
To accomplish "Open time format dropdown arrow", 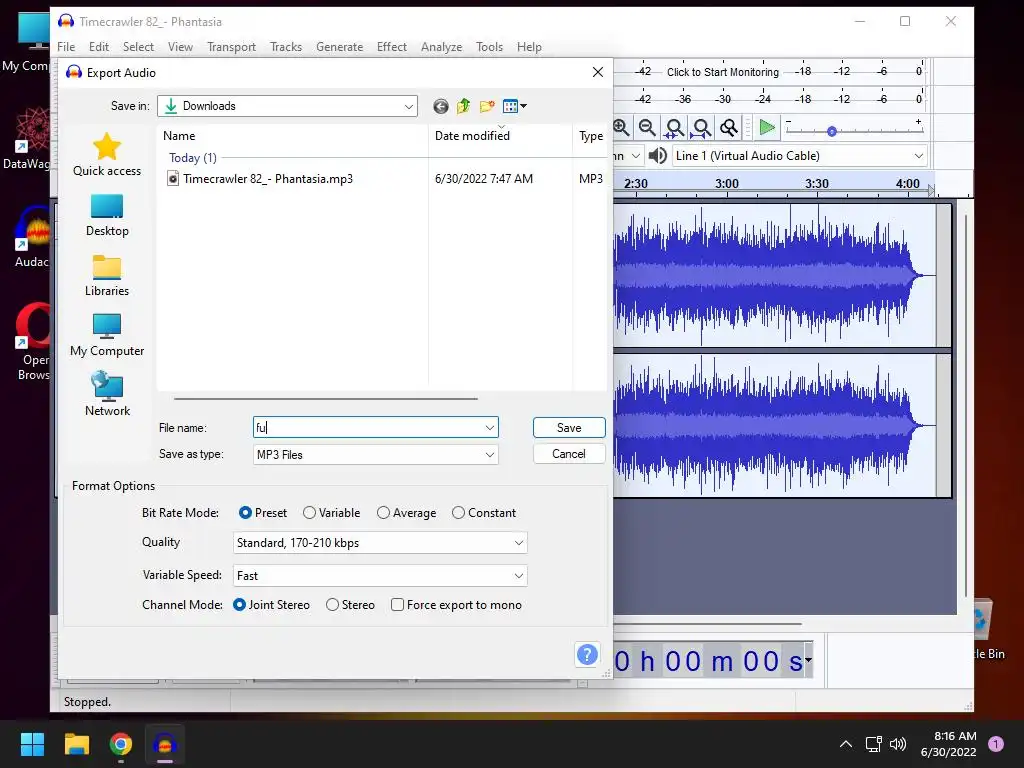I will click(x=808, y=660).
